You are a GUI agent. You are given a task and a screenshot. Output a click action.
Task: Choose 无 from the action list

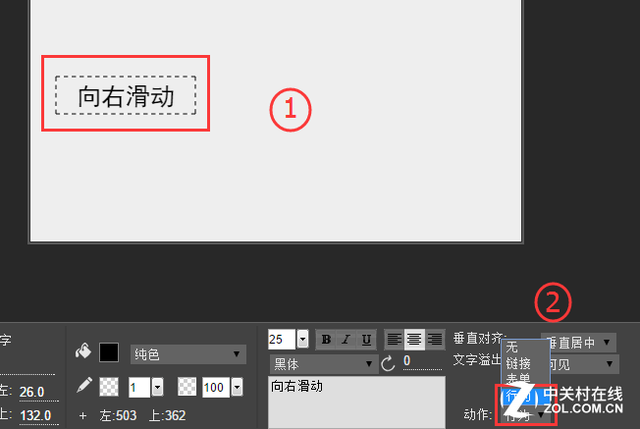click(x=512, y=347)
